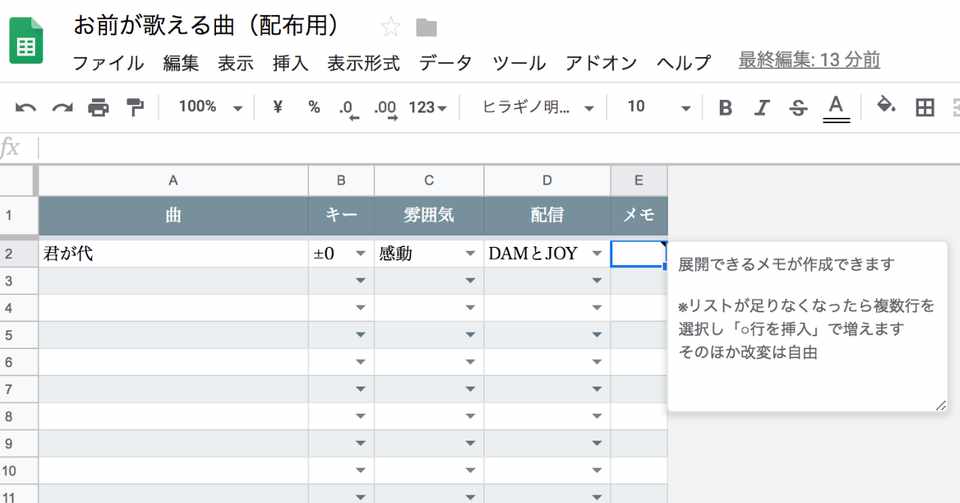Screen dimensions: 960x503
Task: Decrease decimal places
Action: pyautogui.click(x=349, y=109)
